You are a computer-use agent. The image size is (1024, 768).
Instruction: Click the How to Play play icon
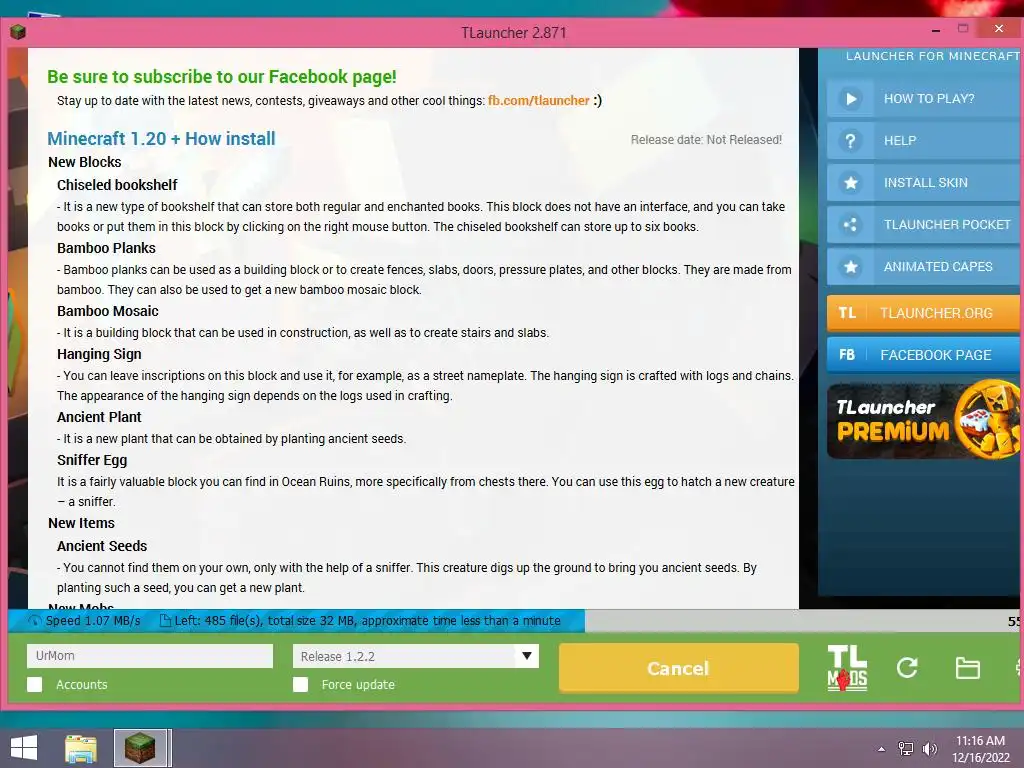(850, 99)
